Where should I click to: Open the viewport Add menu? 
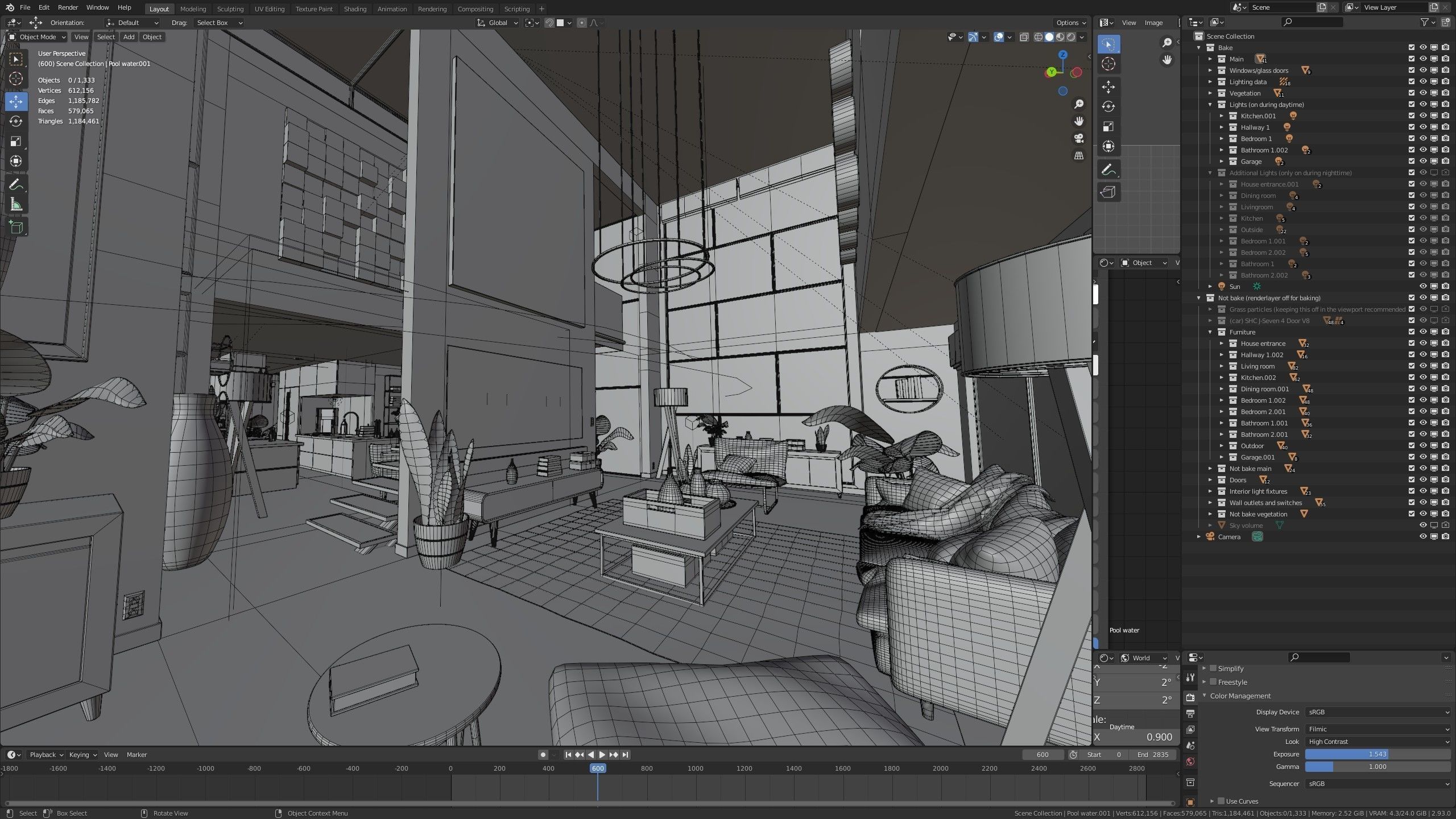click(x=129, y=37)
